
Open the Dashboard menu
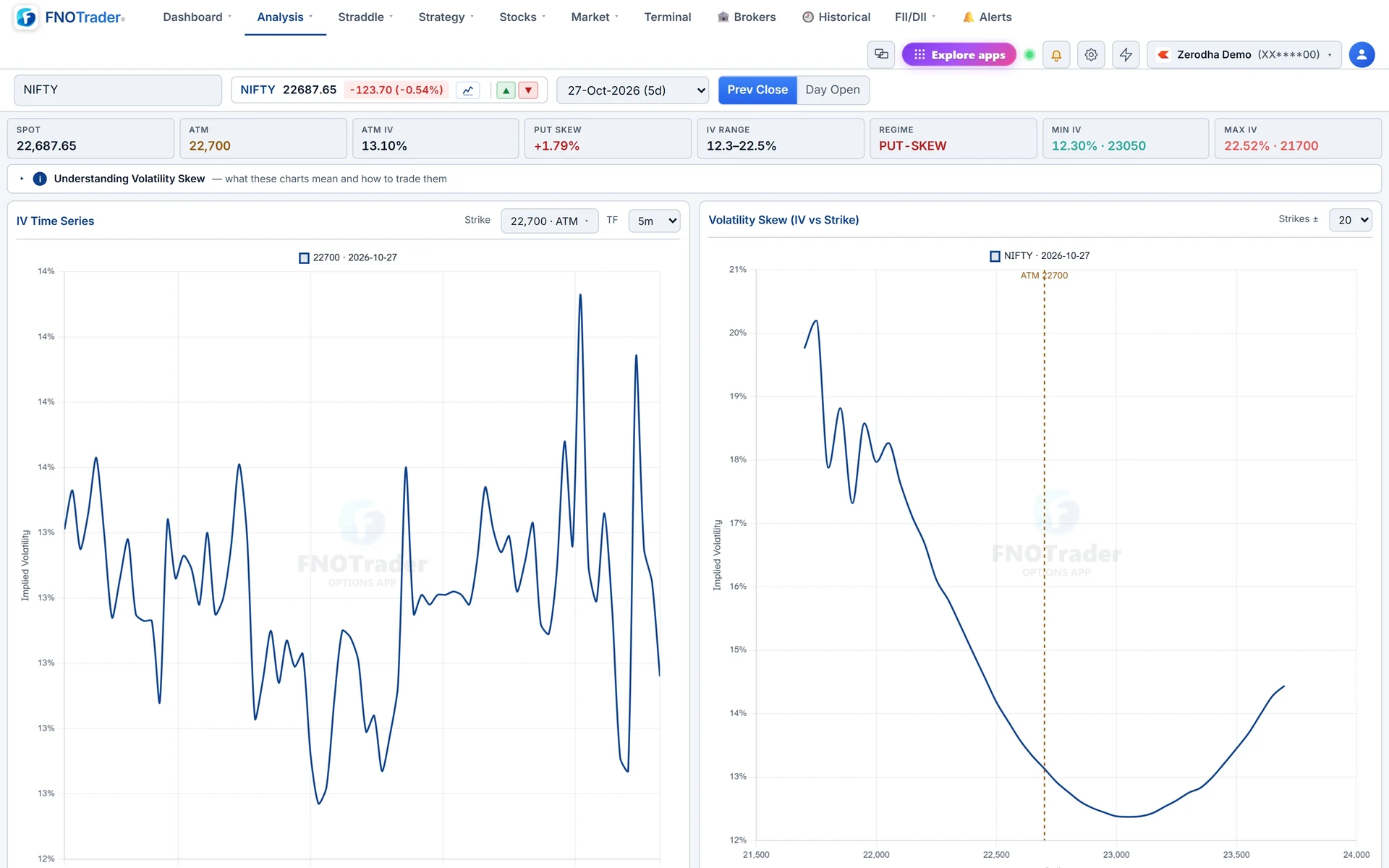point(197,17)
